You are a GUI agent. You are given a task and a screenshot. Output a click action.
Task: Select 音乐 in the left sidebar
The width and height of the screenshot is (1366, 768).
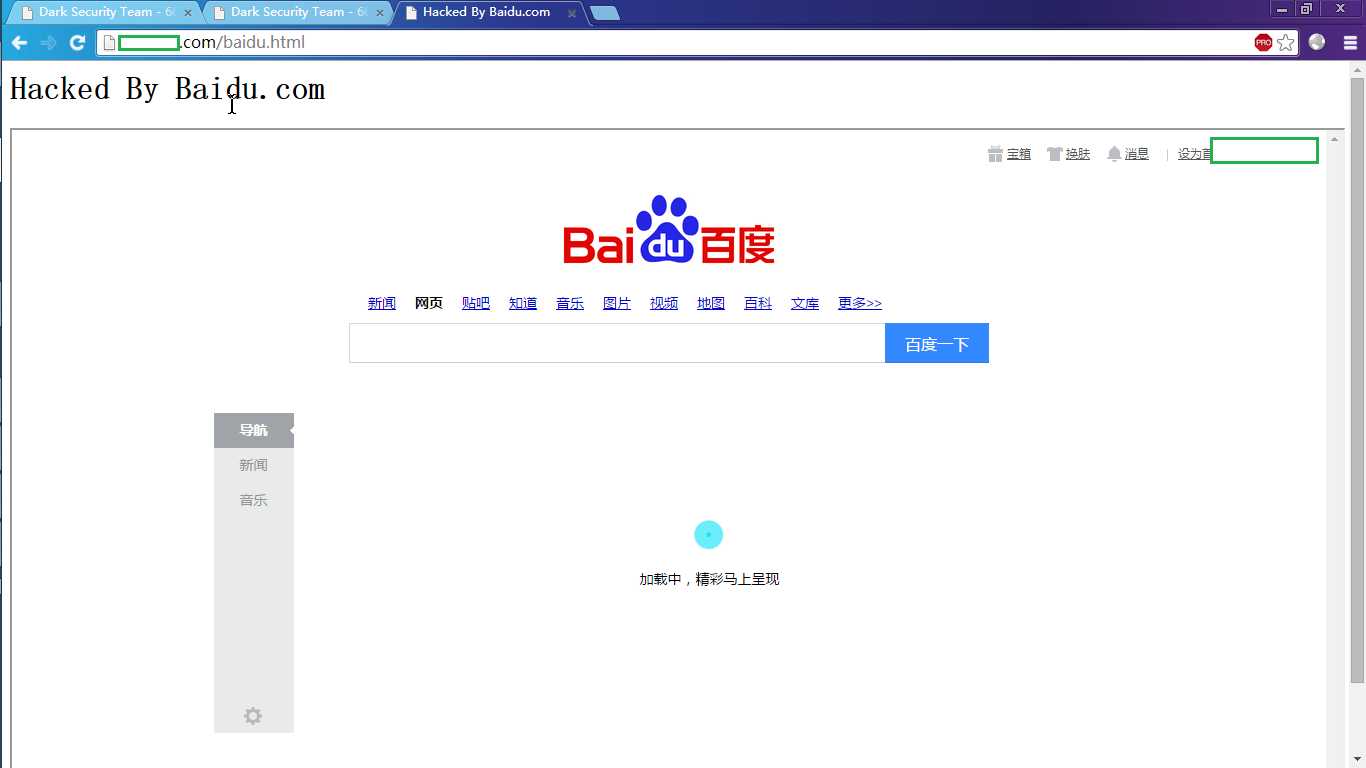tap(254, 500)
